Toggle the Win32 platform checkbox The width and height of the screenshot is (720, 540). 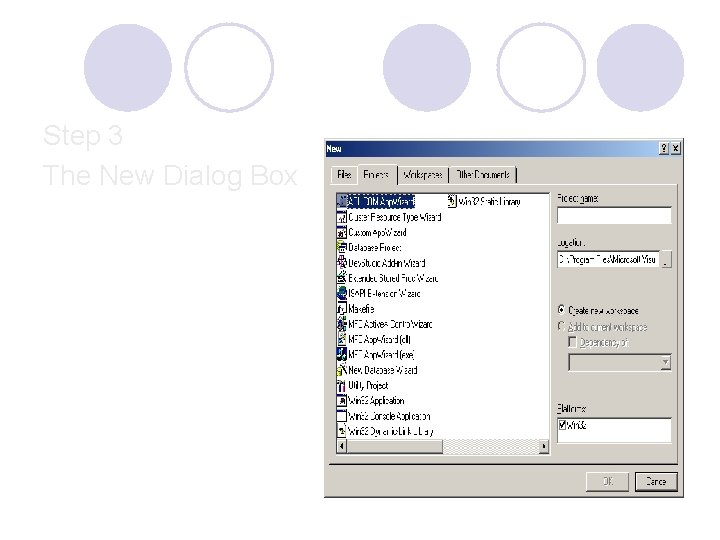pos(562,425)
